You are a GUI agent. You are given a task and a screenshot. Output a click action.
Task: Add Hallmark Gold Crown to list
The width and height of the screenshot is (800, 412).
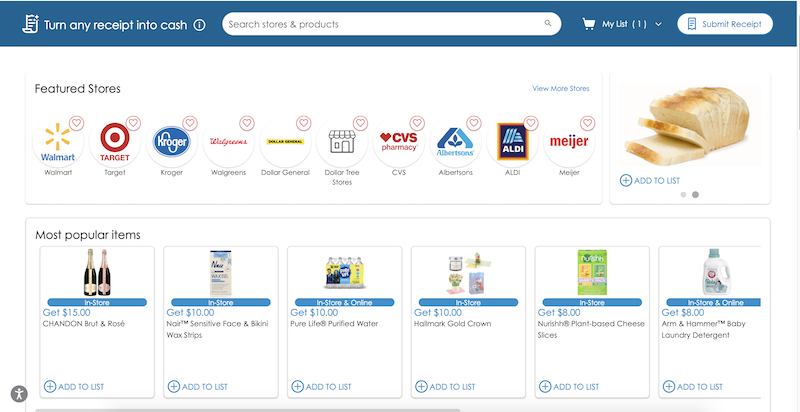(445, 387)
